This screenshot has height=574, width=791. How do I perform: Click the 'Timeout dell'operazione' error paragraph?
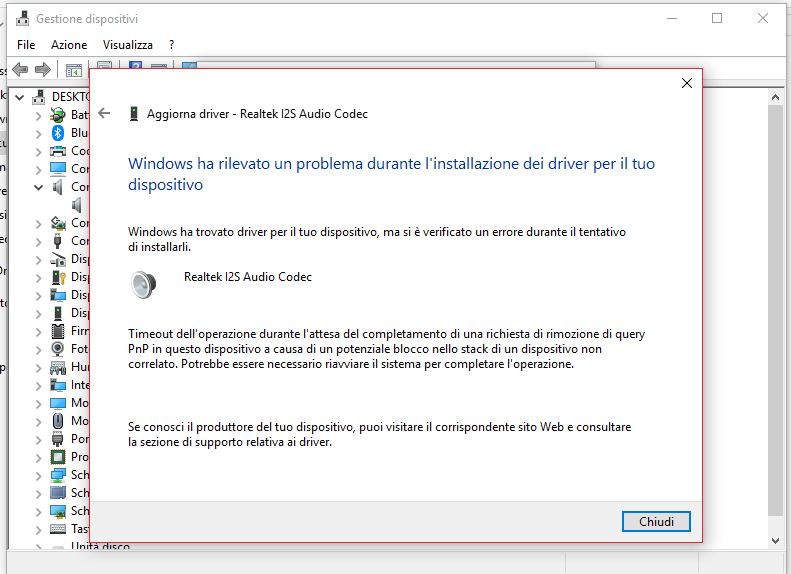pos(386,349)
